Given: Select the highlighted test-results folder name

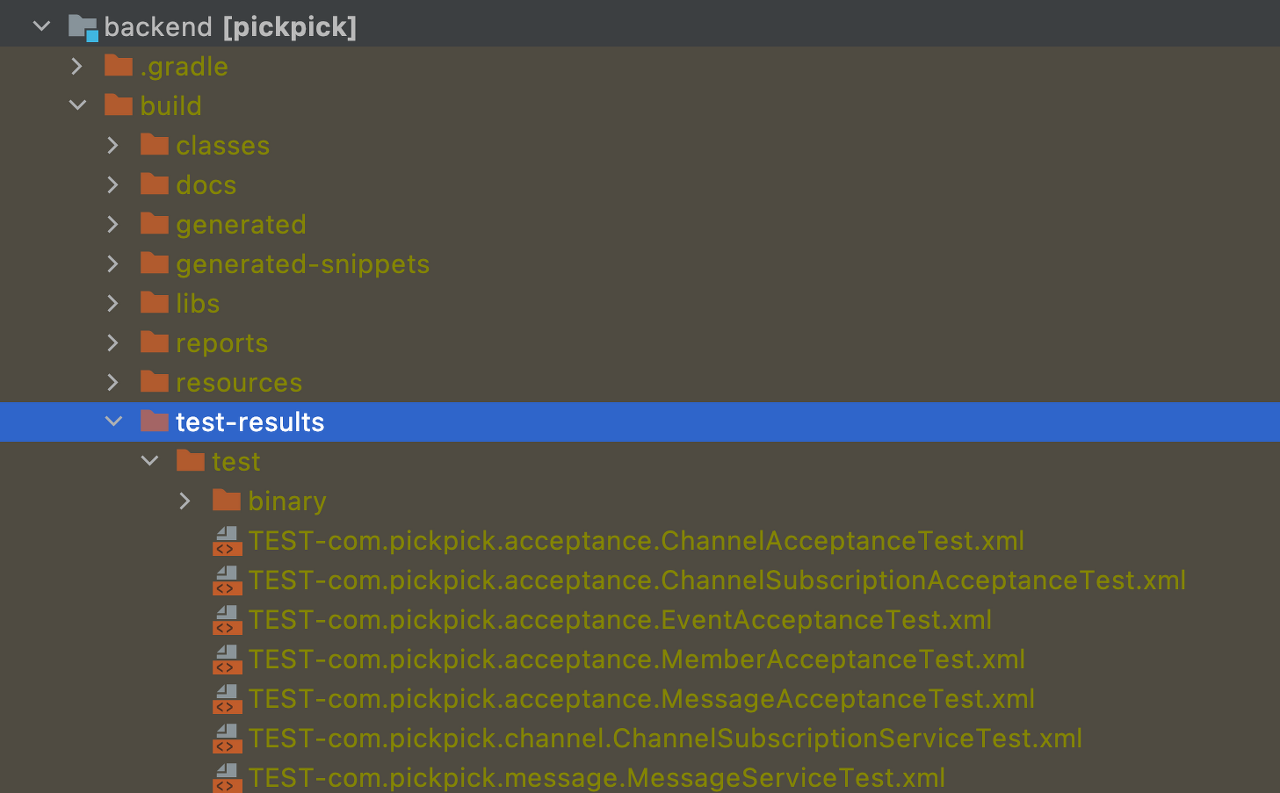Looking at the screenshot, I should (x=250, y=422).
